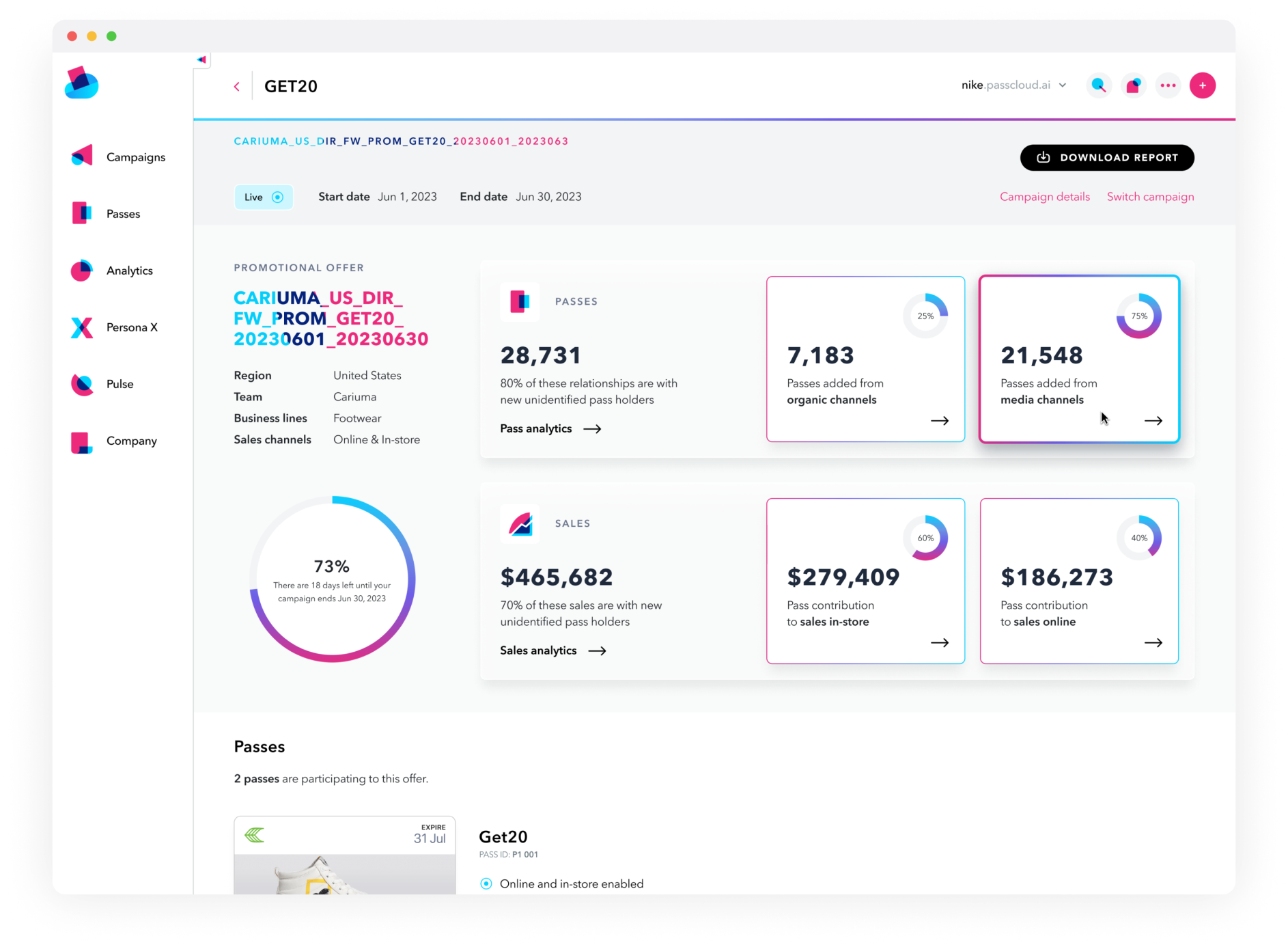Open the Campaign details link
This screenshot has height=947, width=1288.
point(1044,197)
